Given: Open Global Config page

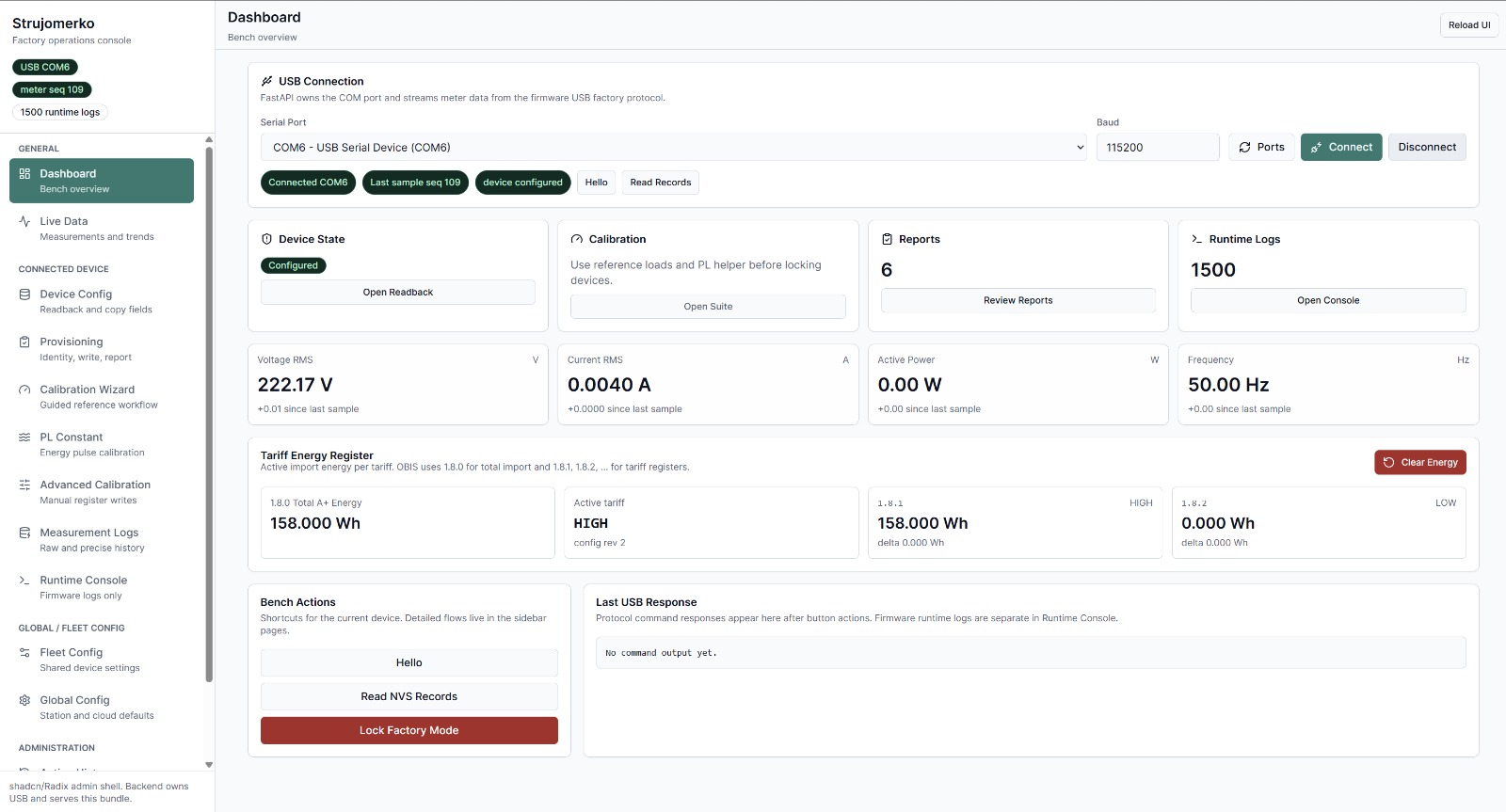Looking at the screenshot, I should click(x=102, y=707).
